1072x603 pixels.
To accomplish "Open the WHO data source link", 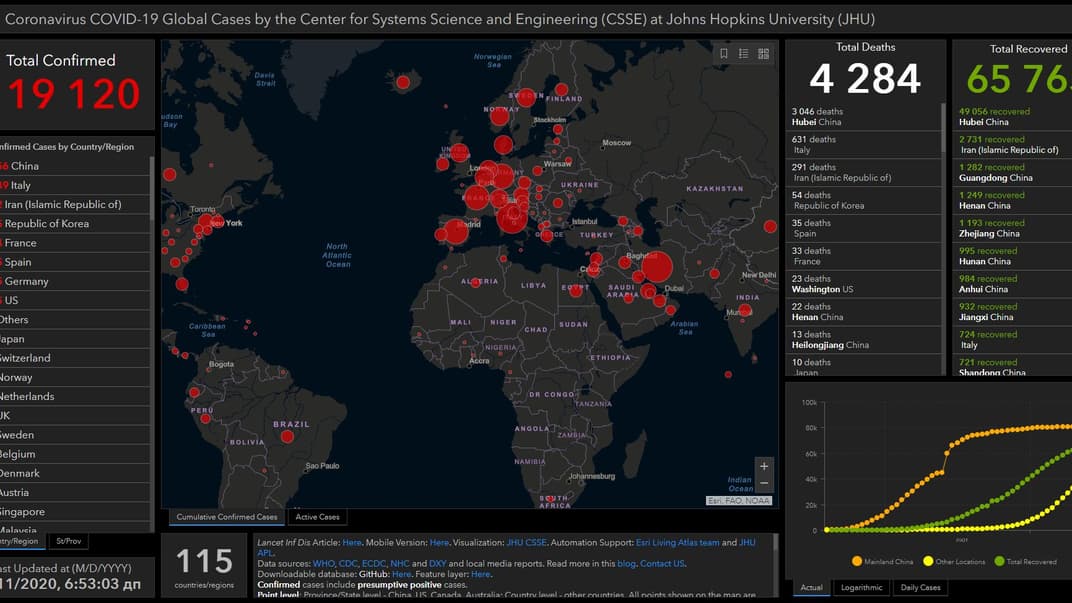I will coord(323,564).
